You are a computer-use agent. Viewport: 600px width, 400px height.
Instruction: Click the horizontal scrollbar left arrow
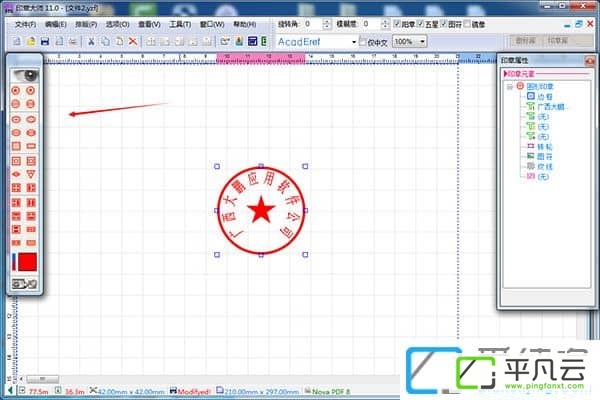[21, 379]
